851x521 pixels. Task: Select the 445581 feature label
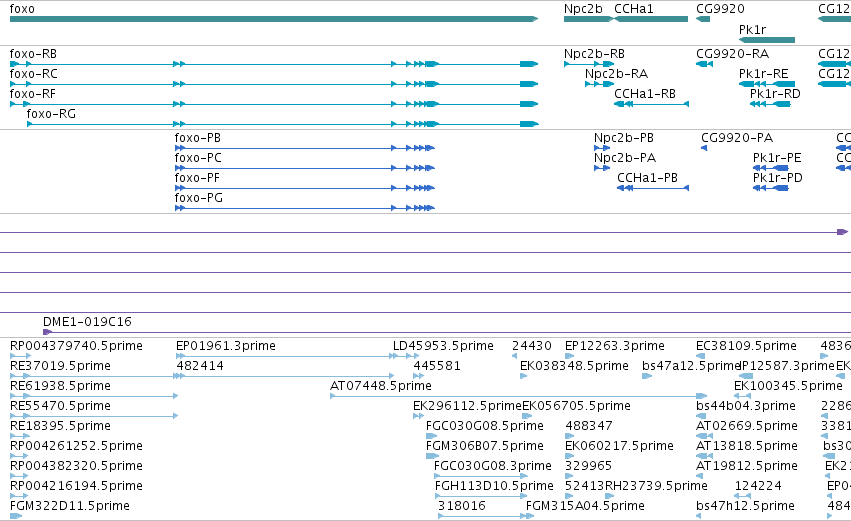pos(437,366)
